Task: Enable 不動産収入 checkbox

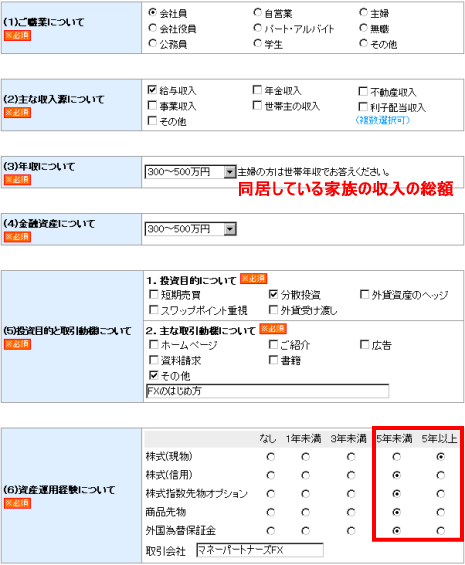Action: (363, 91)
